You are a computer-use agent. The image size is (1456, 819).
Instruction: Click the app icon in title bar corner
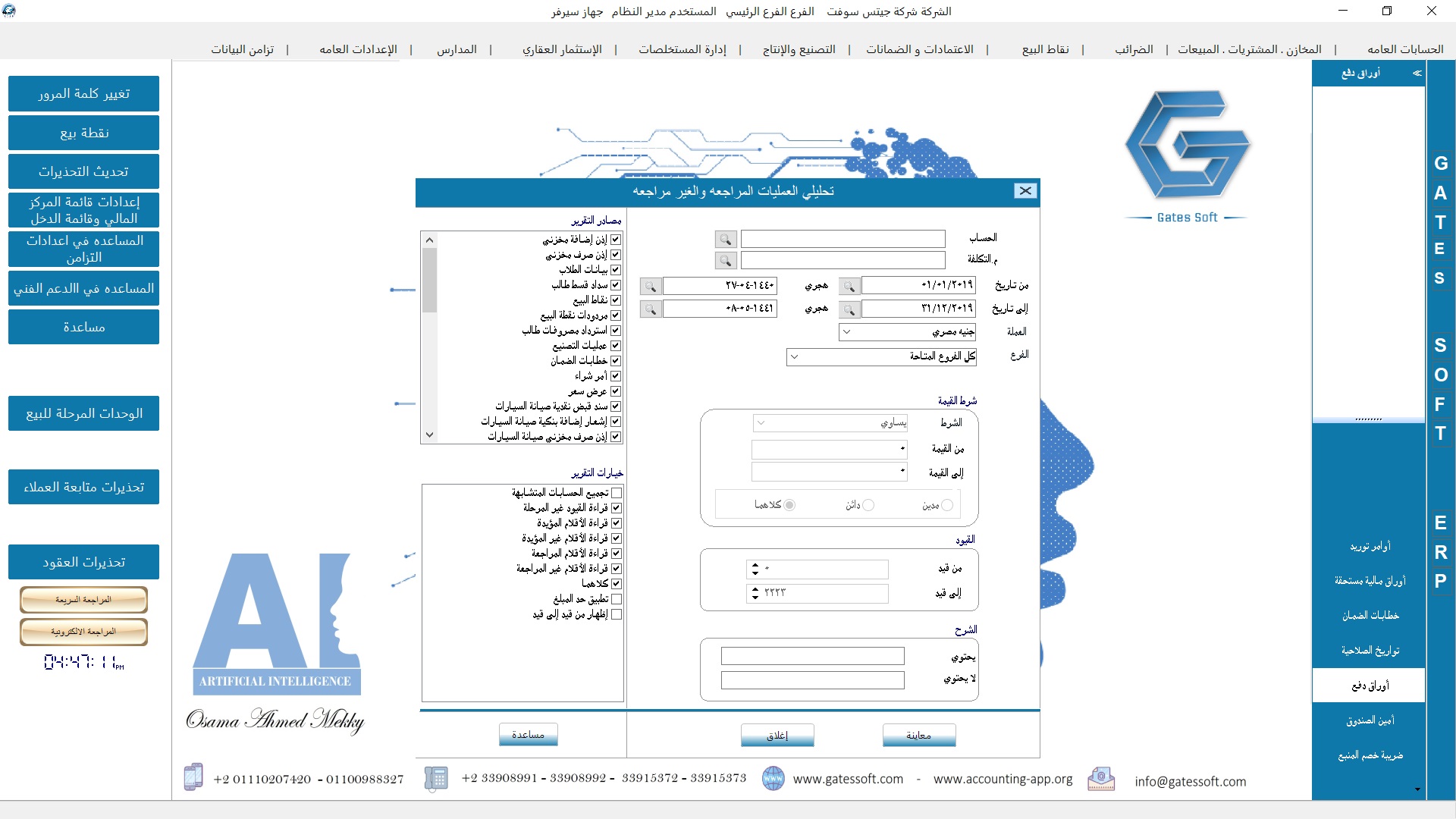click(x=9, y=11)
